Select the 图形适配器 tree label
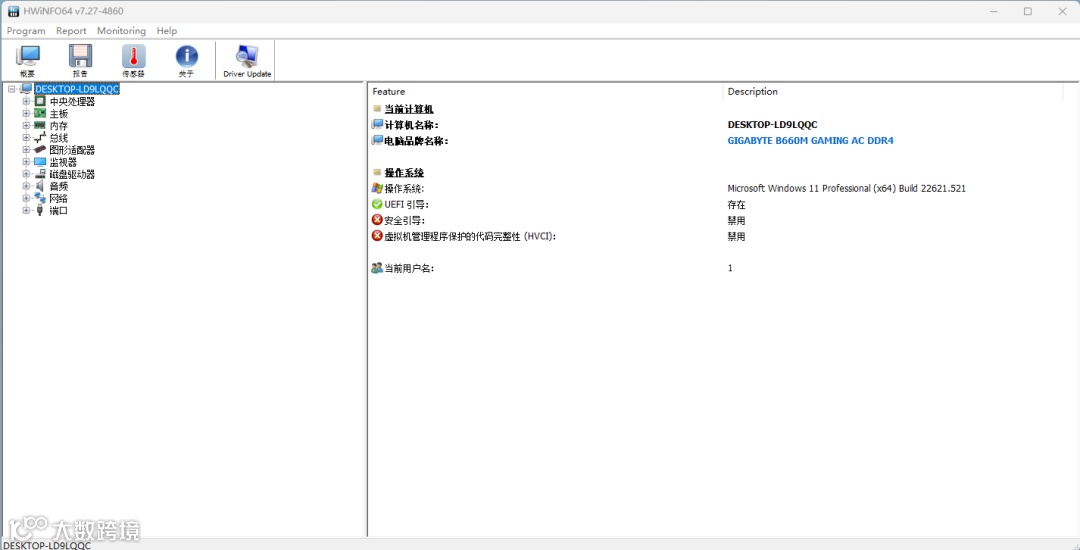Image resolution: width=1080 pixels, height=550 pixels. pos(72,150)
